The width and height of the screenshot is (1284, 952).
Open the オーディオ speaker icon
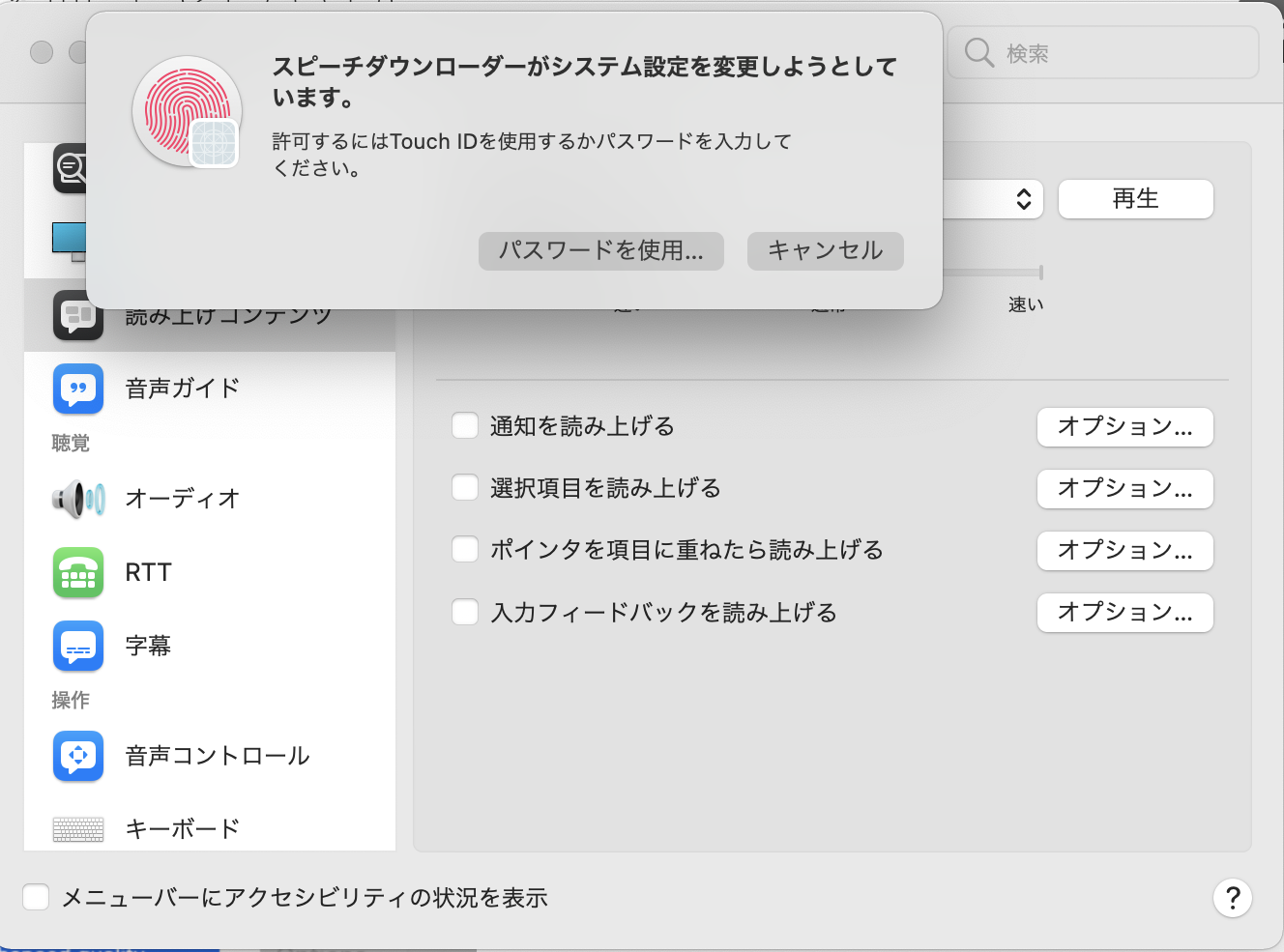[77, 499]
